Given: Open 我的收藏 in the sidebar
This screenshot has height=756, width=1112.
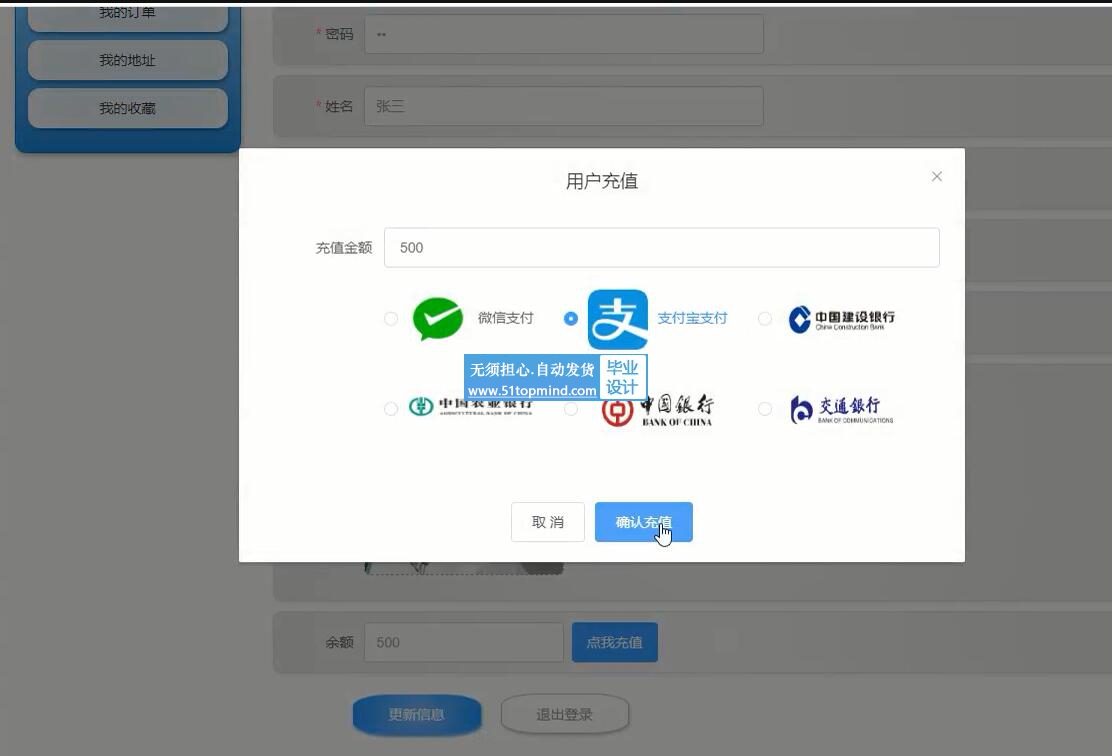Looking at the screenshot, I should point(128,109).
